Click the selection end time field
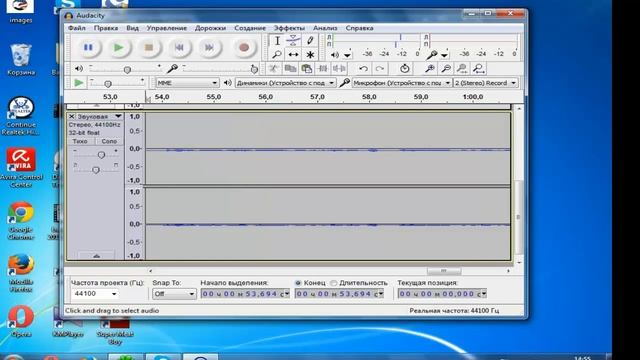 pos(339,293)
